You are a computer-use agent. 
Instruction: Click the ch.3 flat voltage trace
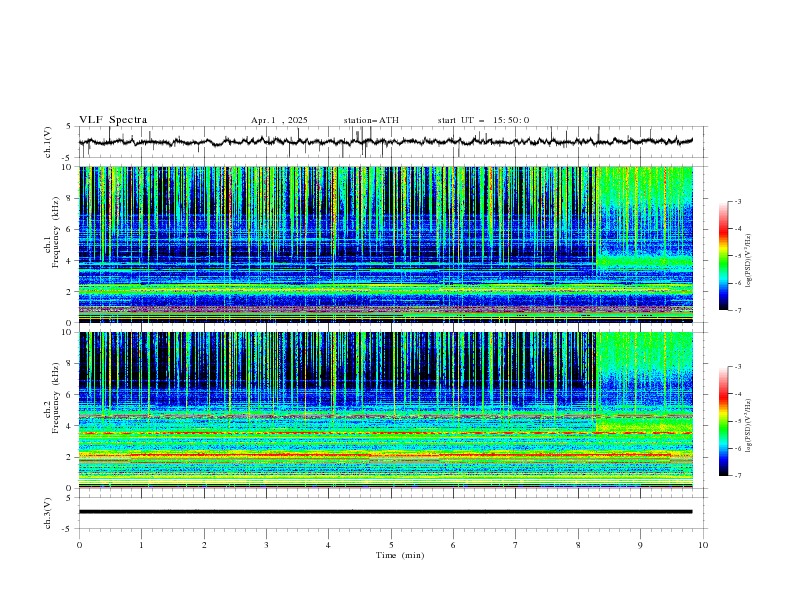click(x=386, y=512)
